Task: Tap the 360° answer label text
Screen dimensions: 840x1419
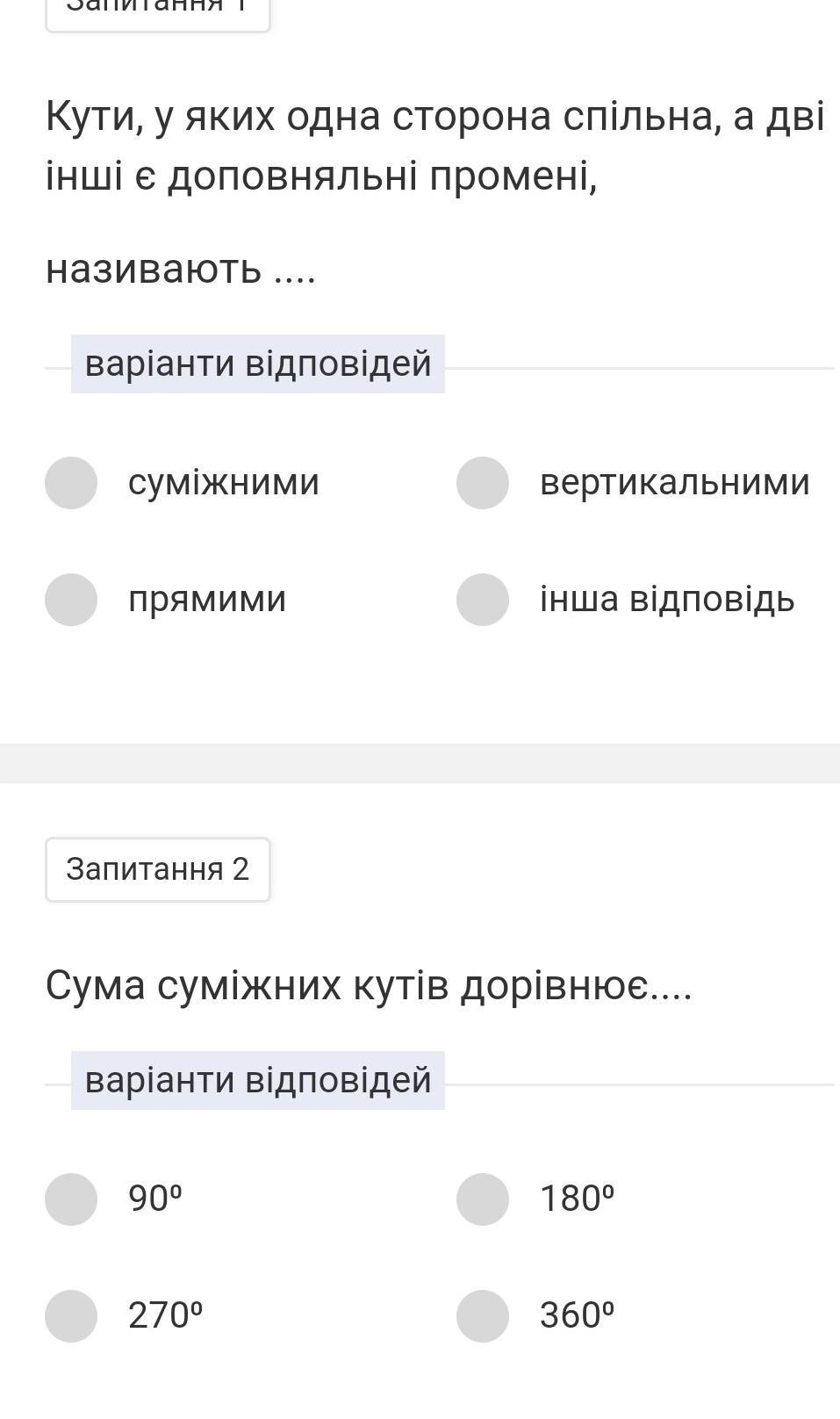Action: [577, 1316]
